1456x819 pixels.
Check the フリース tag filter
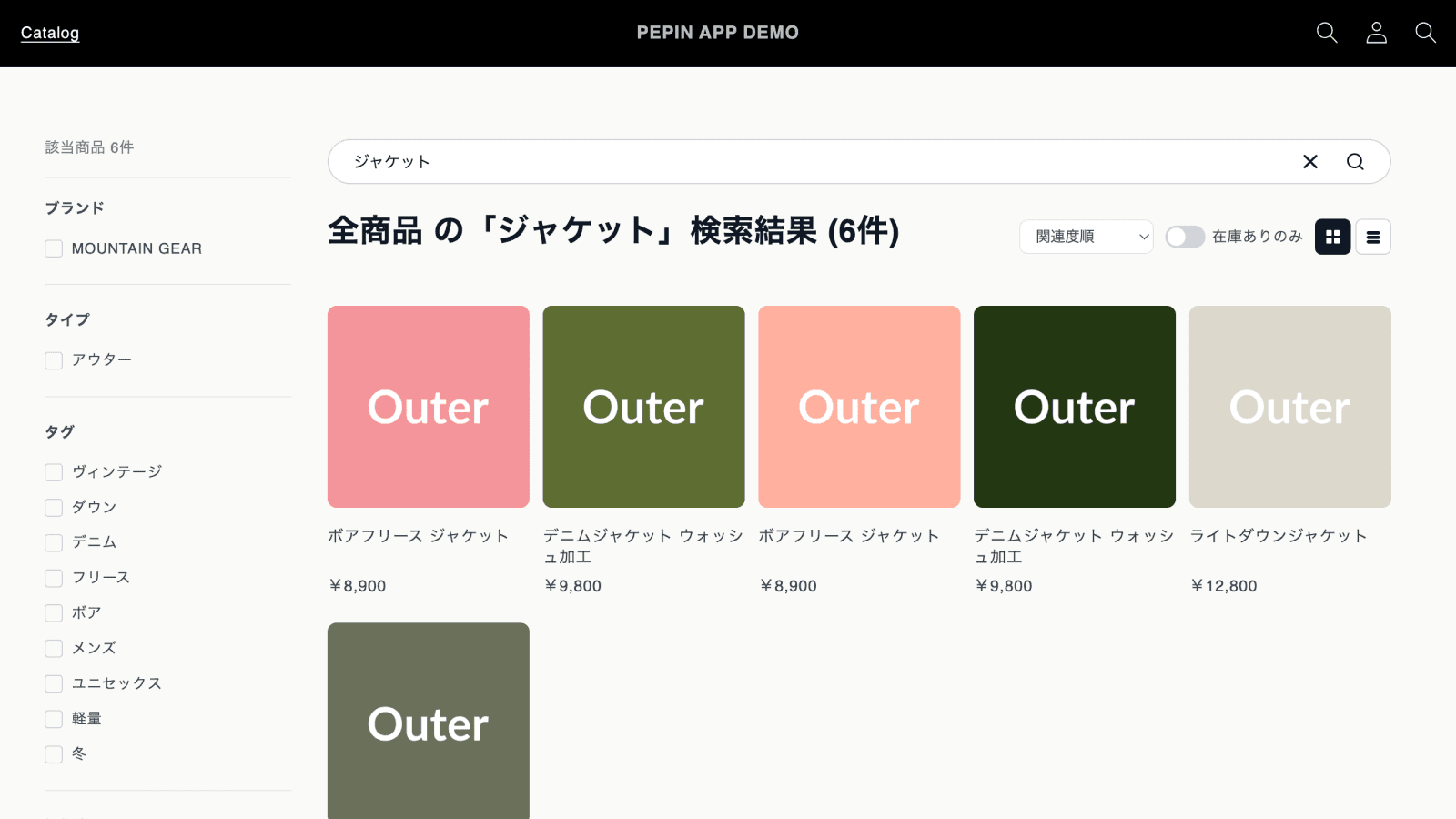pos(54,578)
